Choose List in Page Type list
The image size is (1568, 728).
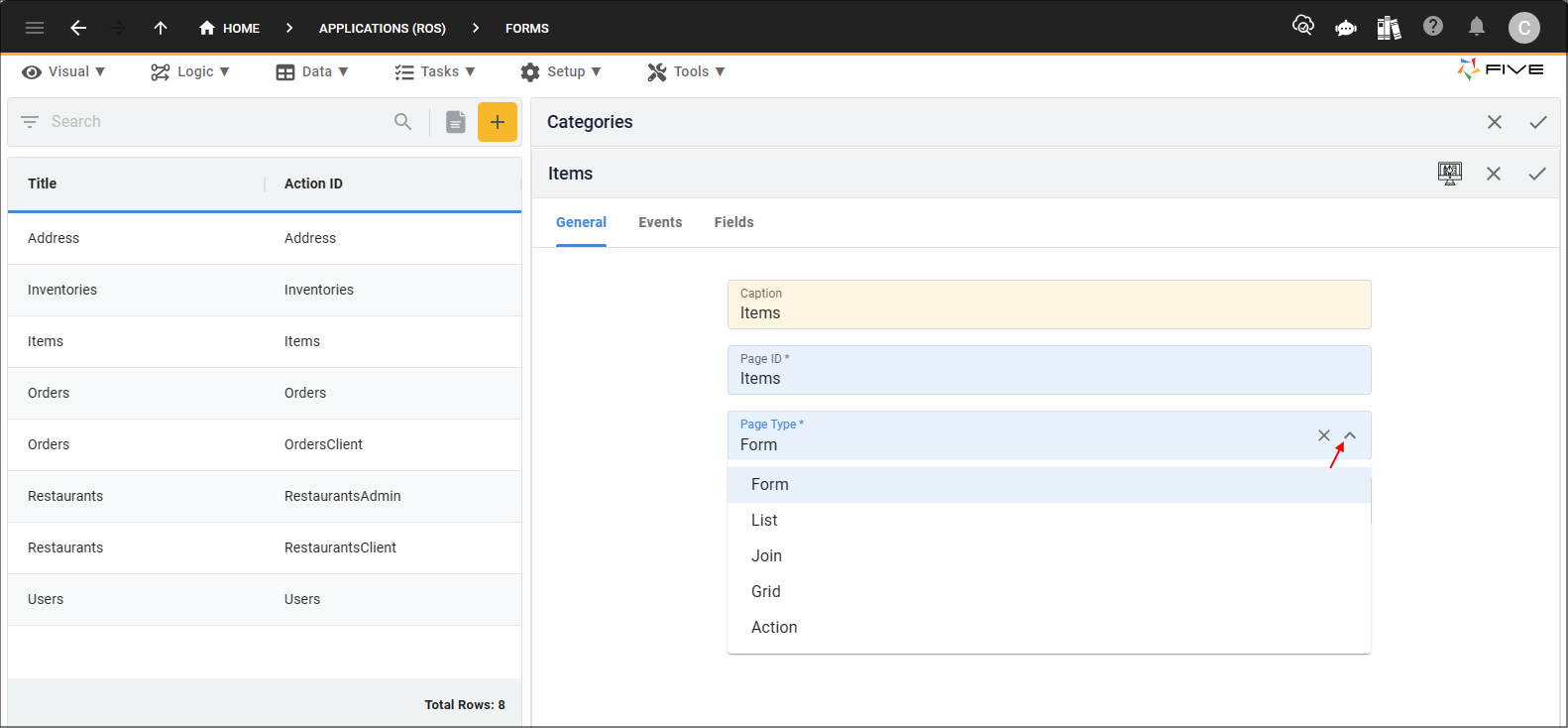tap(1049, 521)
